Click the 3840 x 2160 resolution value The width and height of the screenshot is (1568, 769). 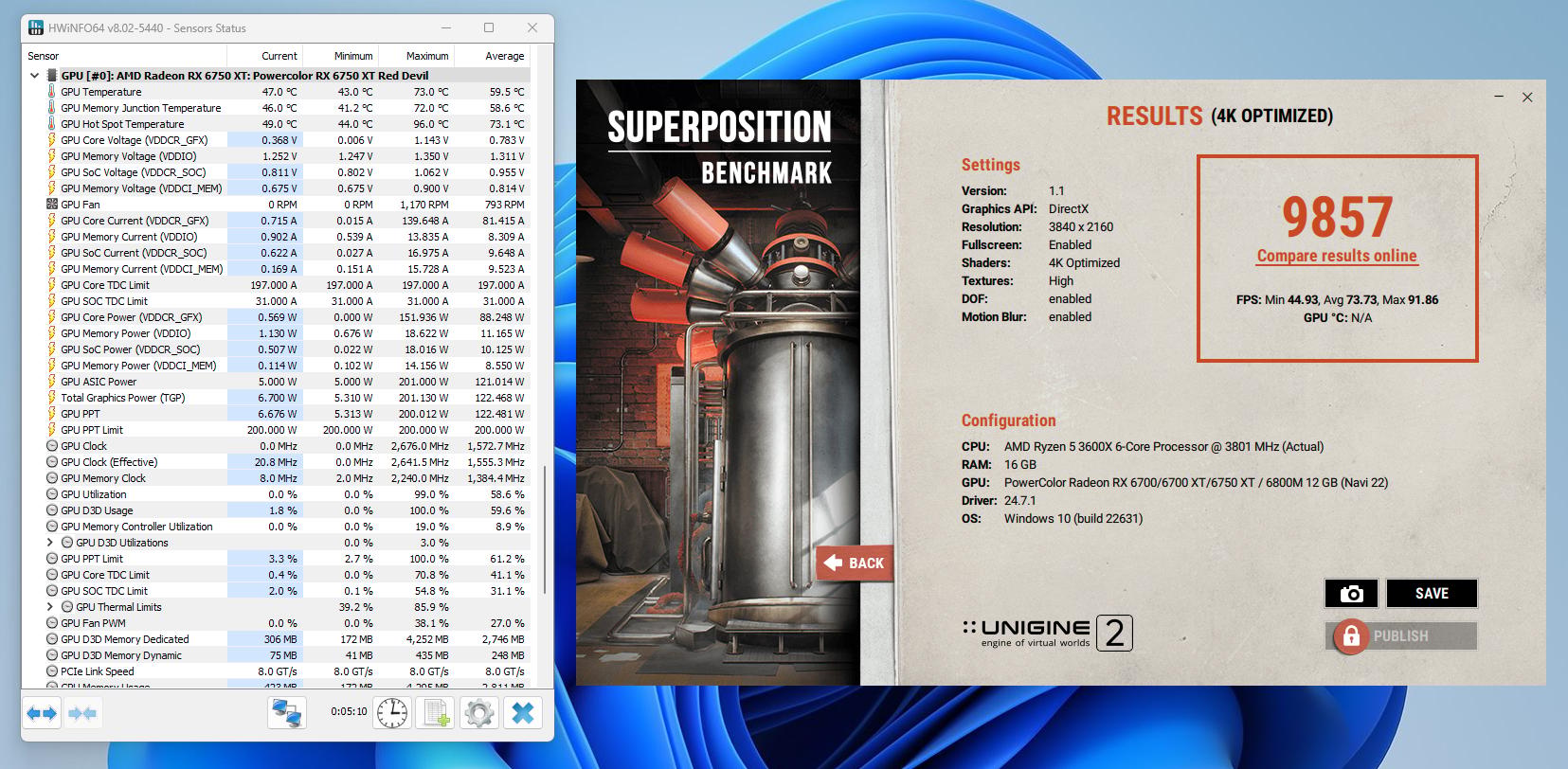pos(1081,227)
